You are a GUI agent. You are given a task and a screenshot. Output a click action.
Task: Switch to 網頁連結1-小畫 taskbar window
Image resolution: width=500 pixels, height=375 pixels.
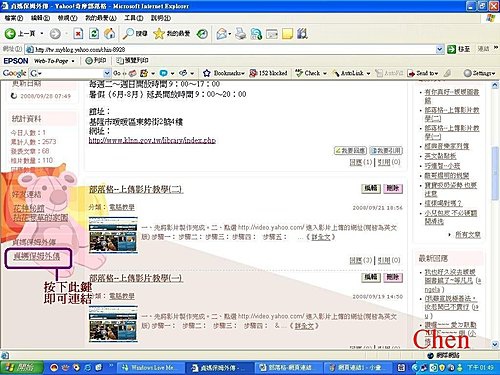[x=357, y=368]
